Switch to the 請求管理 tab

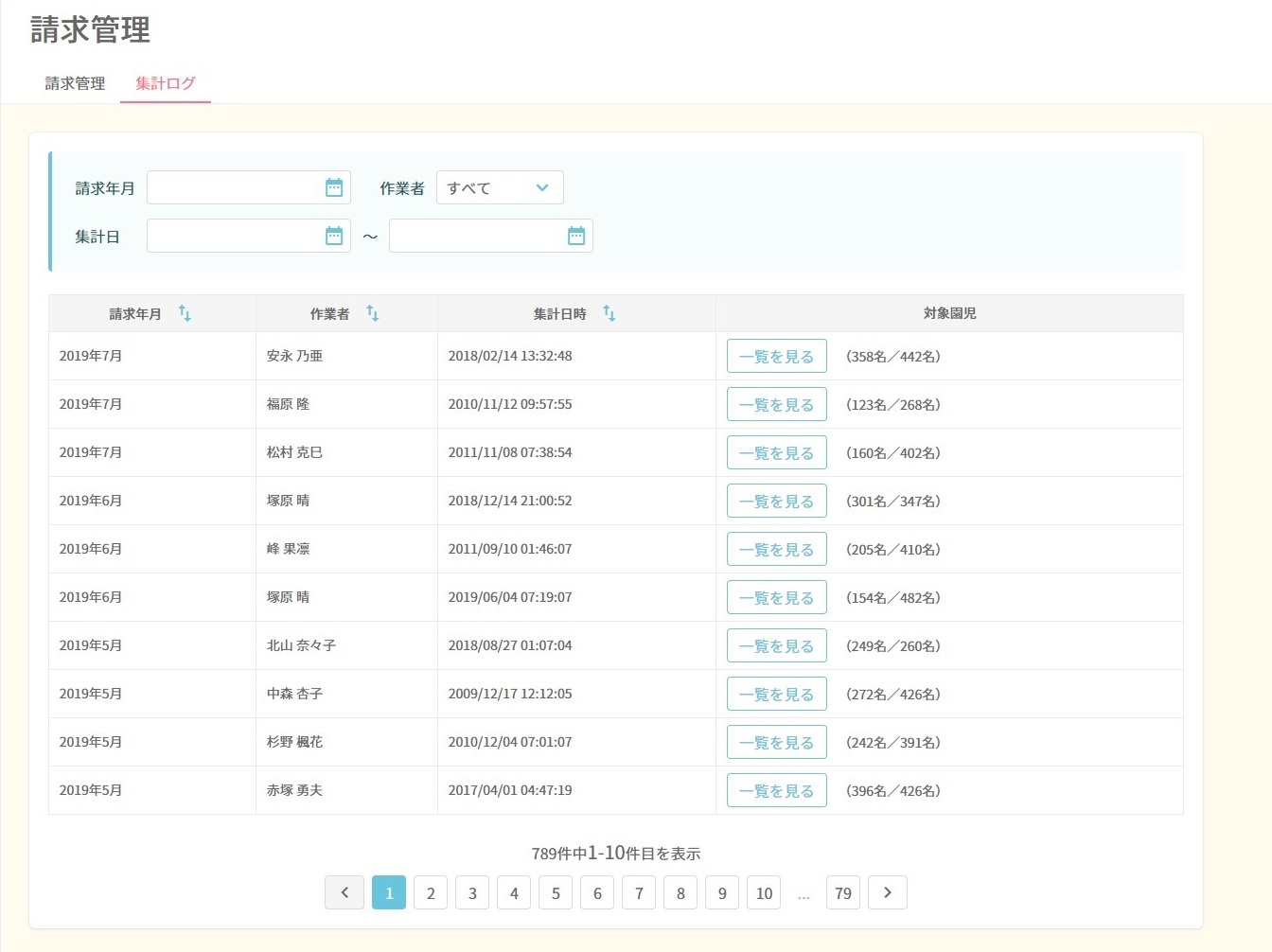[x=75, y=83]
